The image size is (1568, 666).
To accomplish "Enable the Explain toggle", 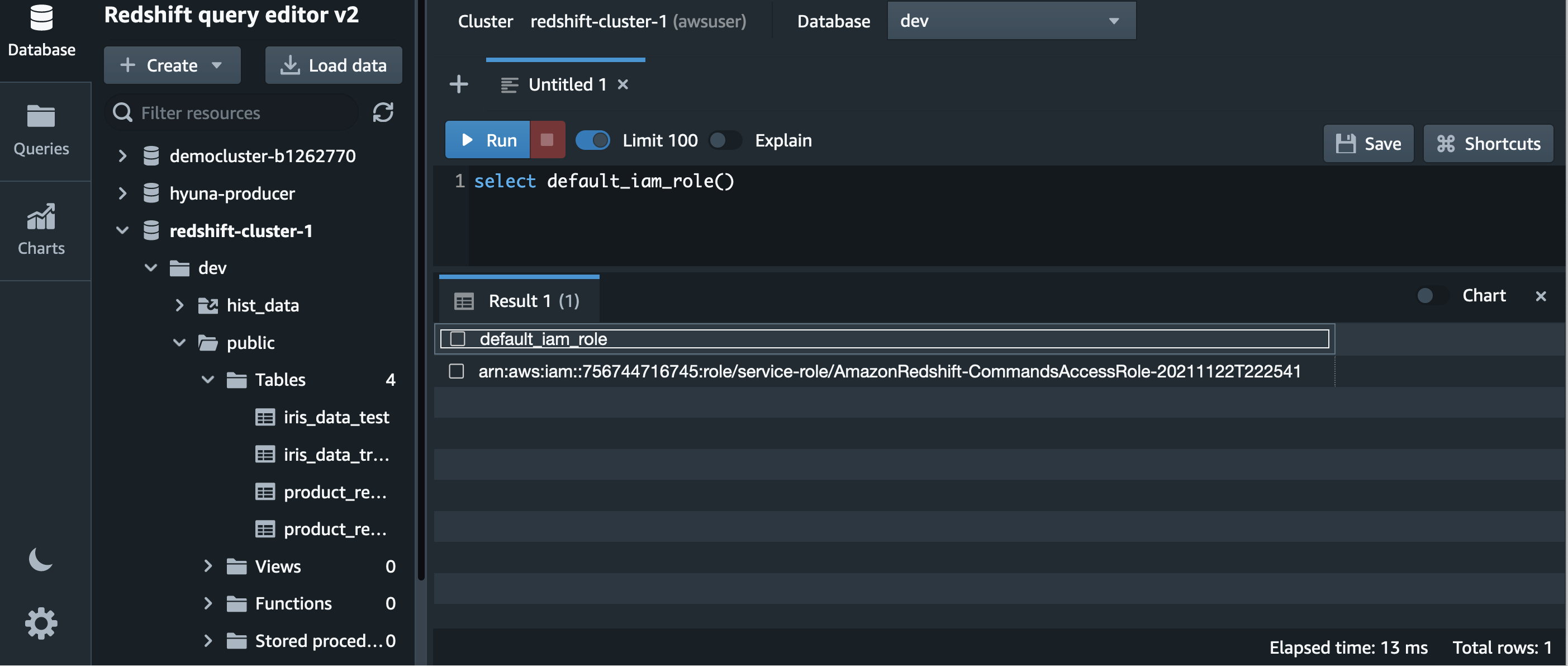I will [x=724, y=140].
